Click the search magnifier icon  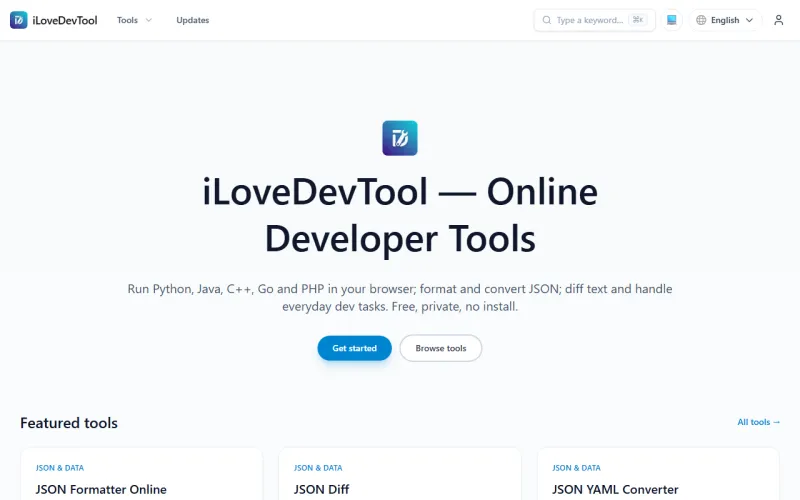[546, 20]
